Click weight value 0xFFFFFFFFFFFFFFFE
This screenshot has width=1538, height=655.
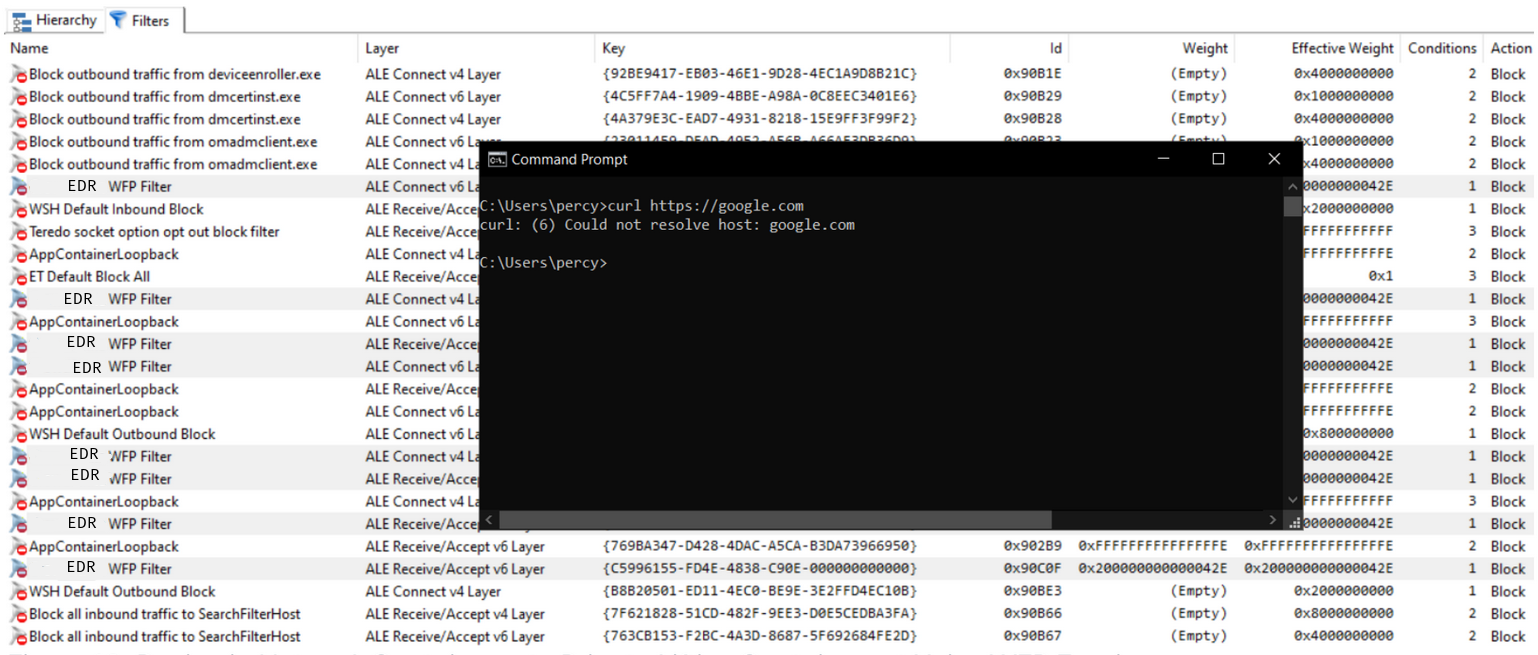[1153, 547]
